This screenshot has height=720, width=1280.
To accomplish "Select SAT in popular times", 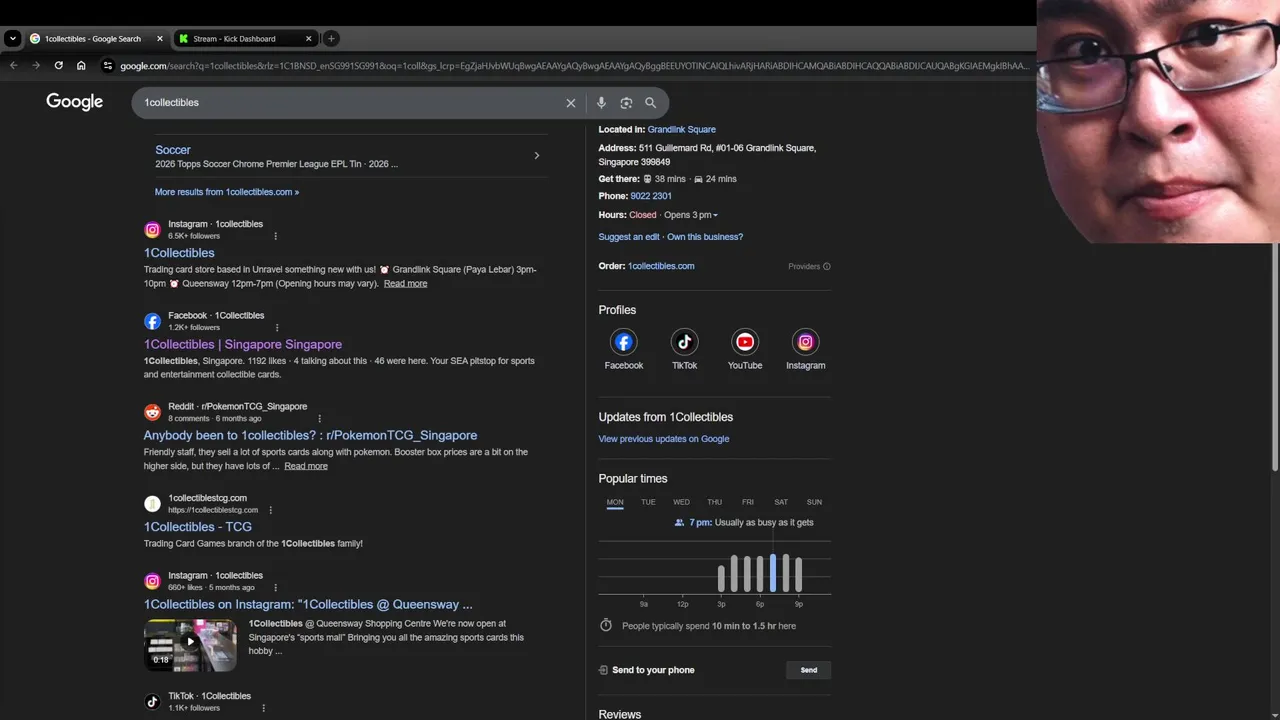I will 781,502.
